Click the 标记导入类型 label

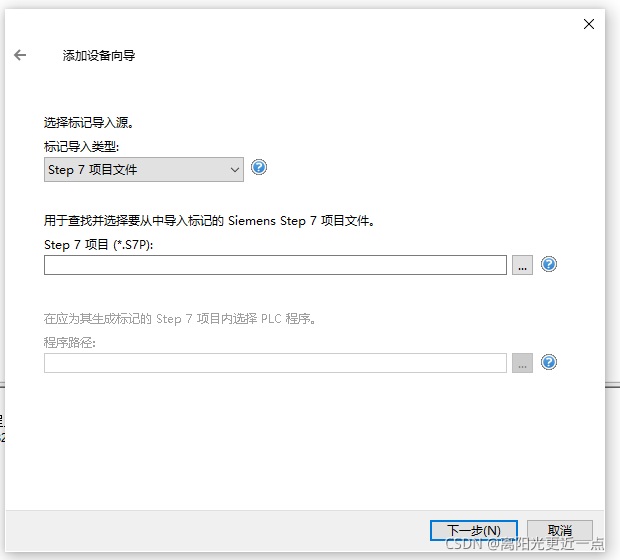click(x=81, y=147)
